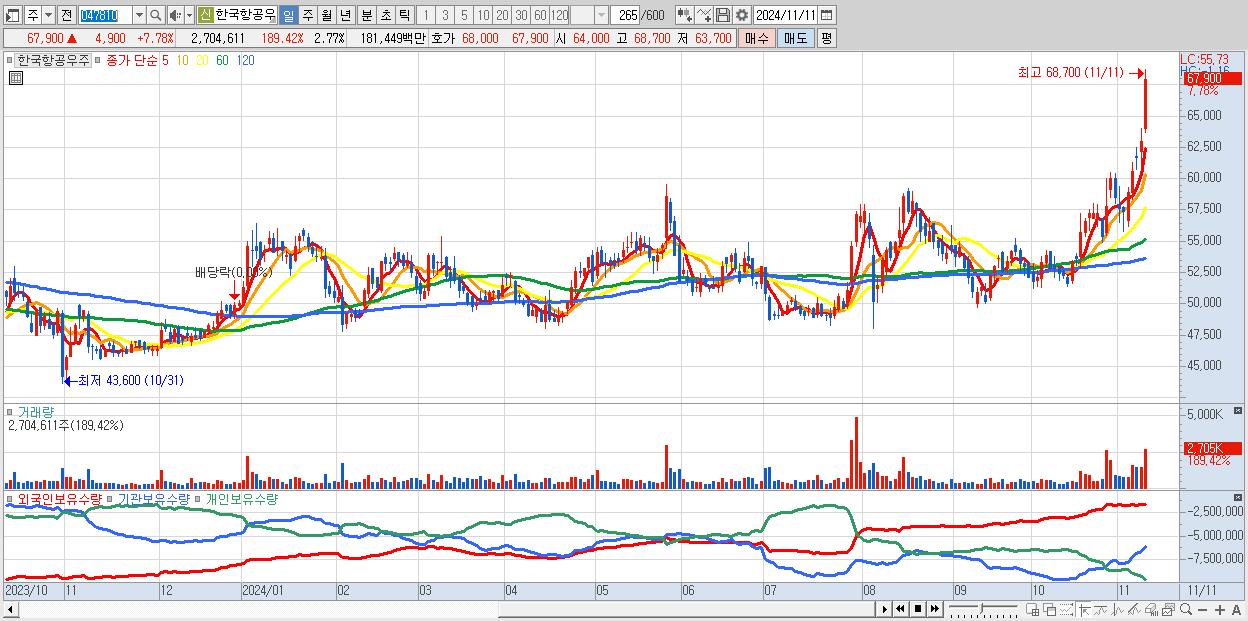
Task: Click the line chart overlay icon
Action: pyautogui.click(x=1100, y=610)
